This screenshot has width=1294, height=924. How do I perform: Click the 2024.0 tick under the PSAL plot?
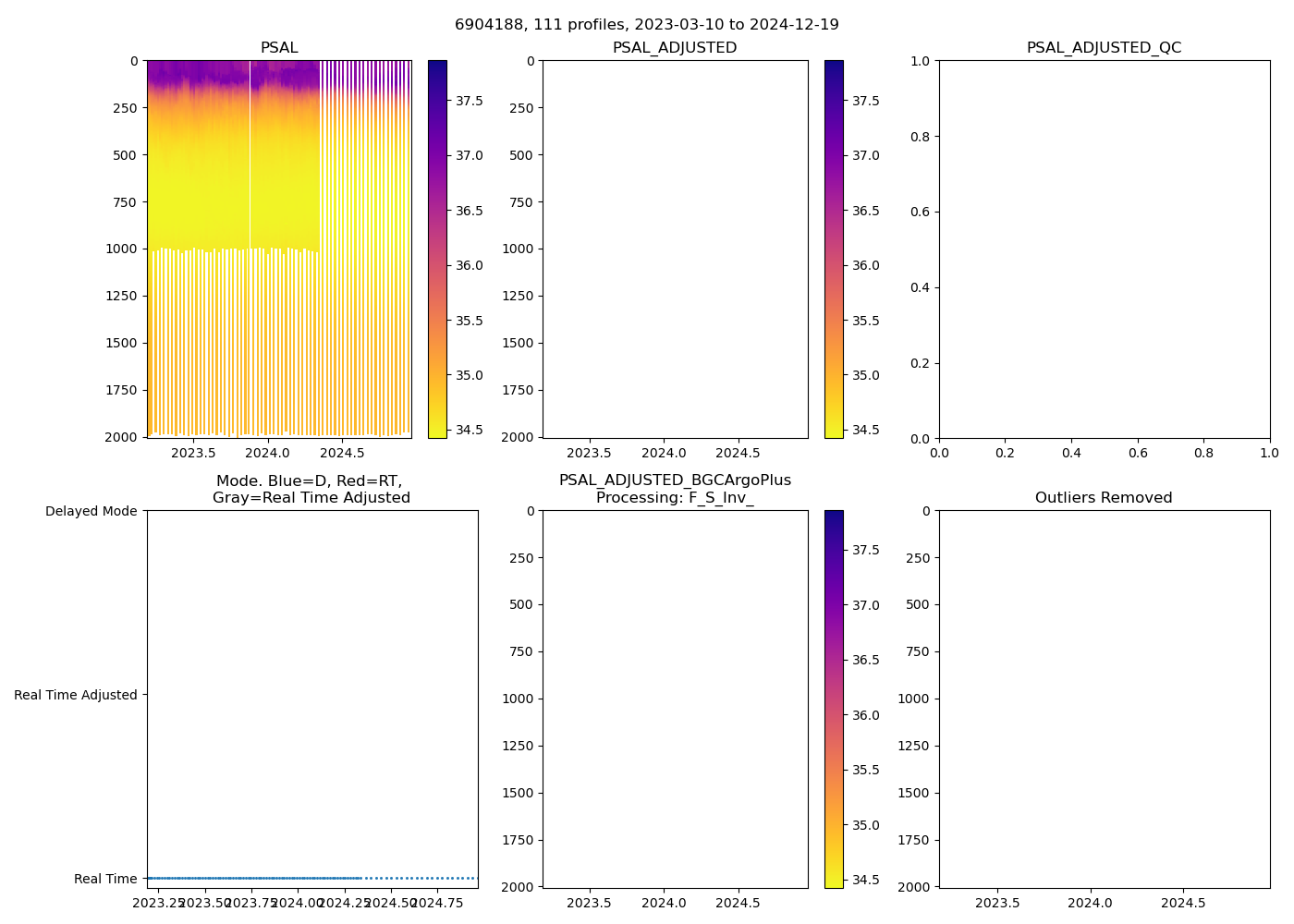(268, 454)
